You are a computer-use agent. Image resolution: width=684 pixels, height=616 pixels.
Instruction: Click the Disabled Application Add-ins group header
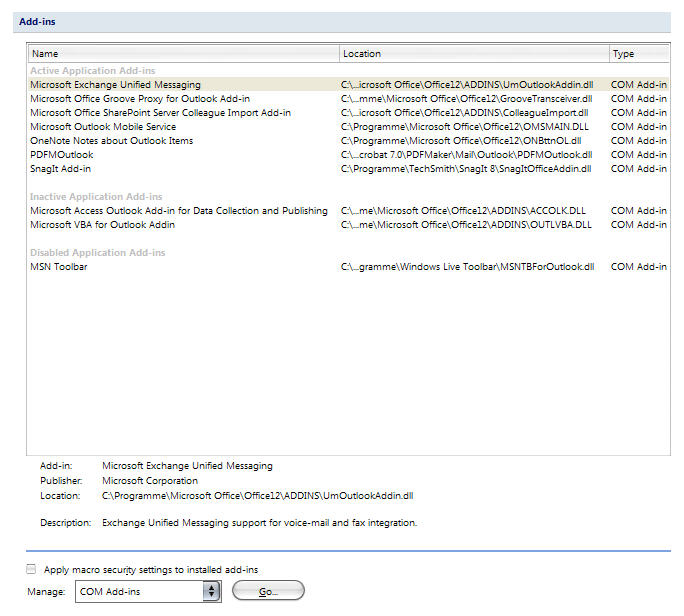tap(98, 253)
